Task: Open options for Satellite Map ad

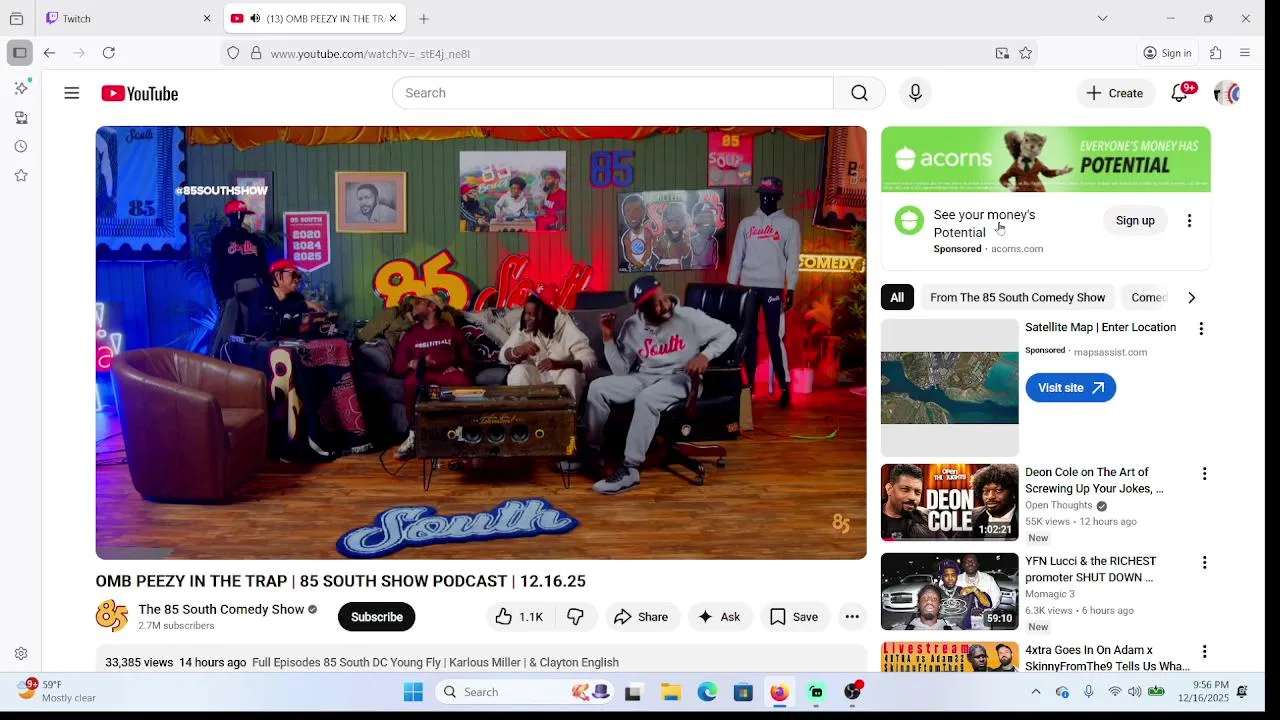Action: click(1201, 329)
